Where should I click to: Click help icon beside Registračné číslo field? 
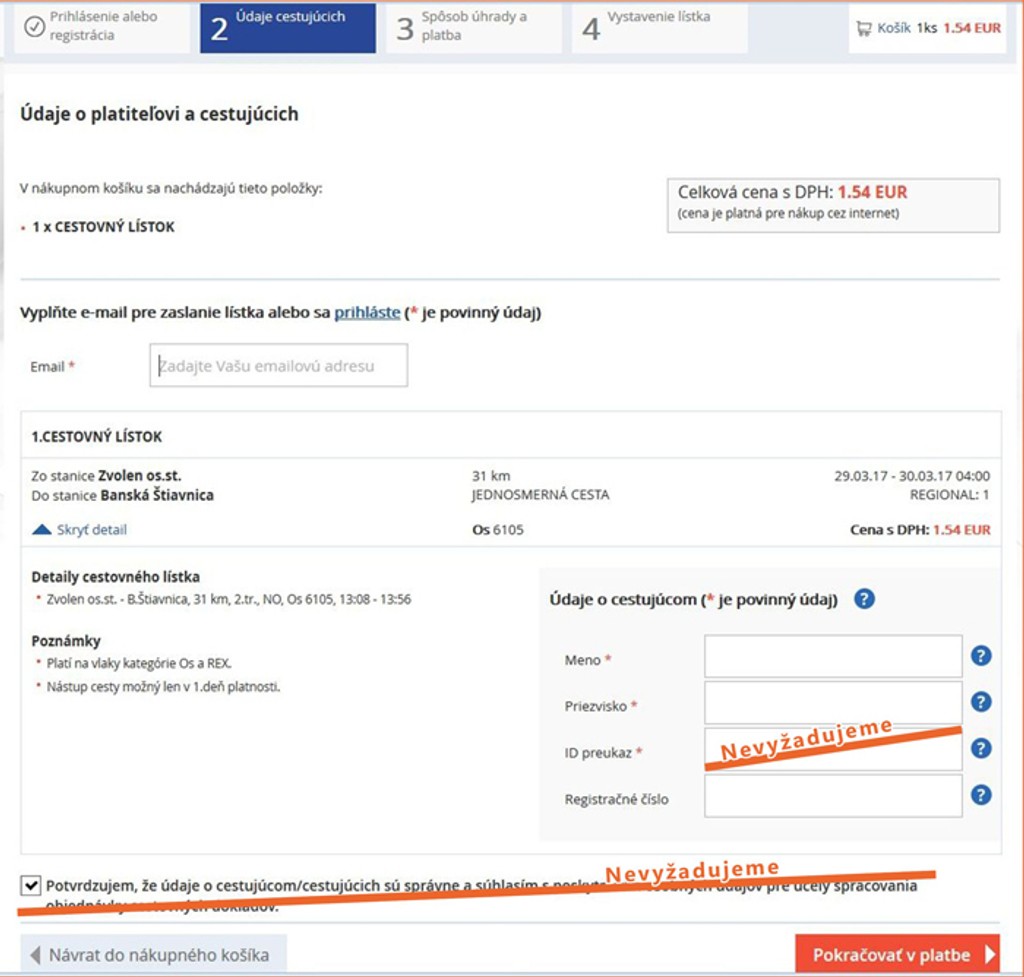981,795
